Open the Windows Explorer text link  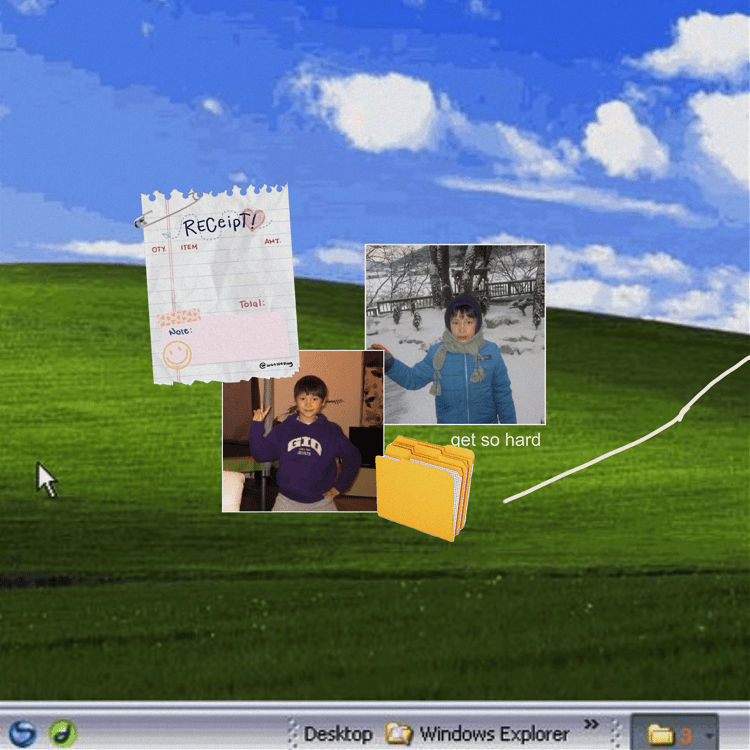(x=495, y=734)
